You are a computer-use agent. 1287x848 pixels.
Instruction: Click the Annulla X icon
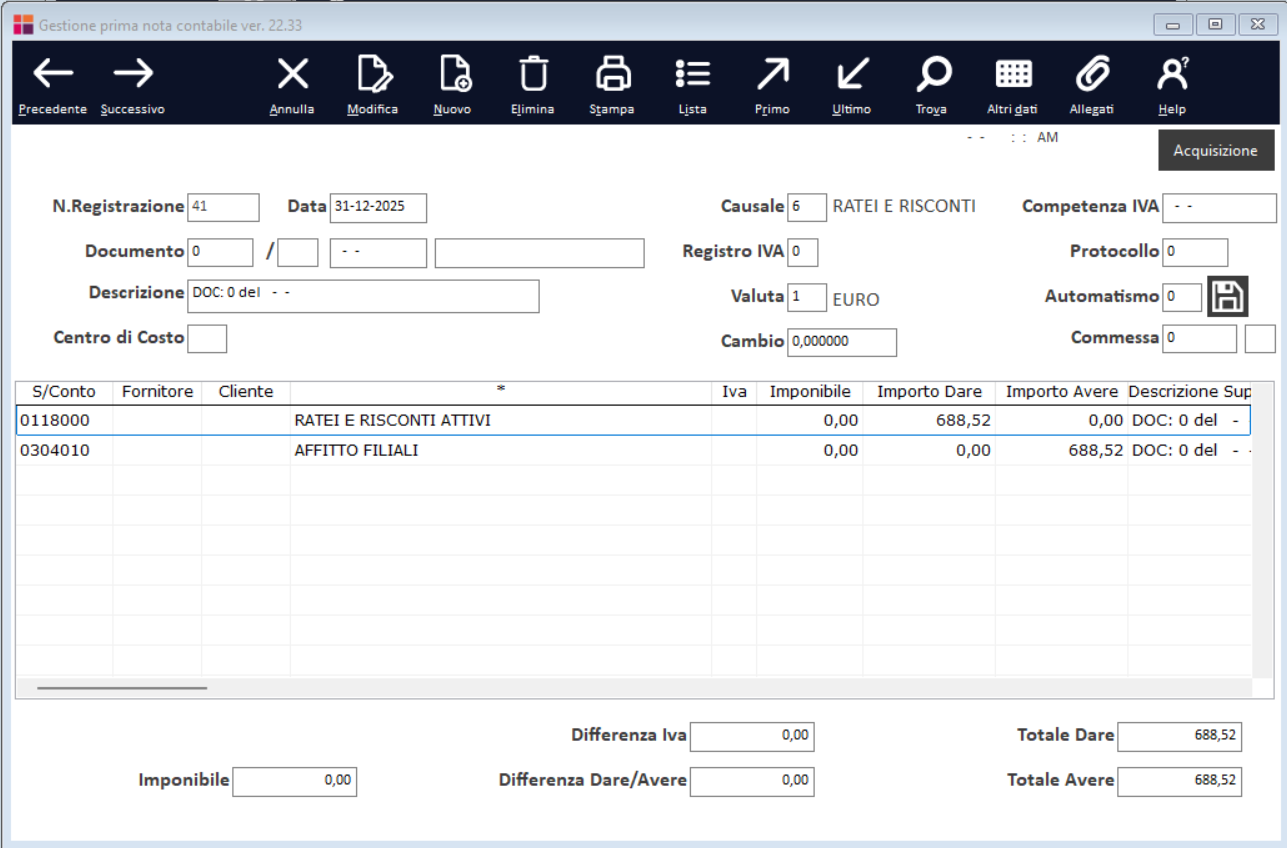click(x=292, y=73)
